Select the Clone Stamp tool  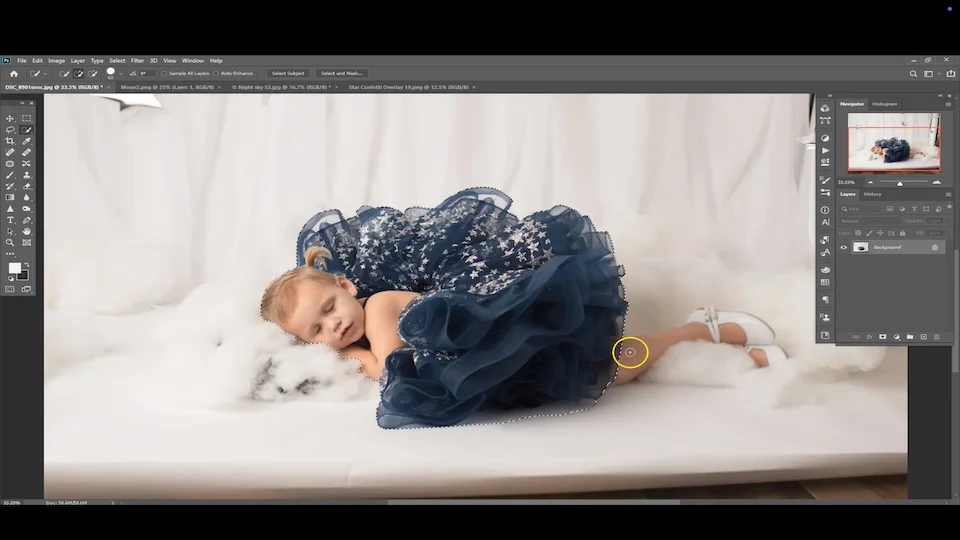[x=26, y=175]
